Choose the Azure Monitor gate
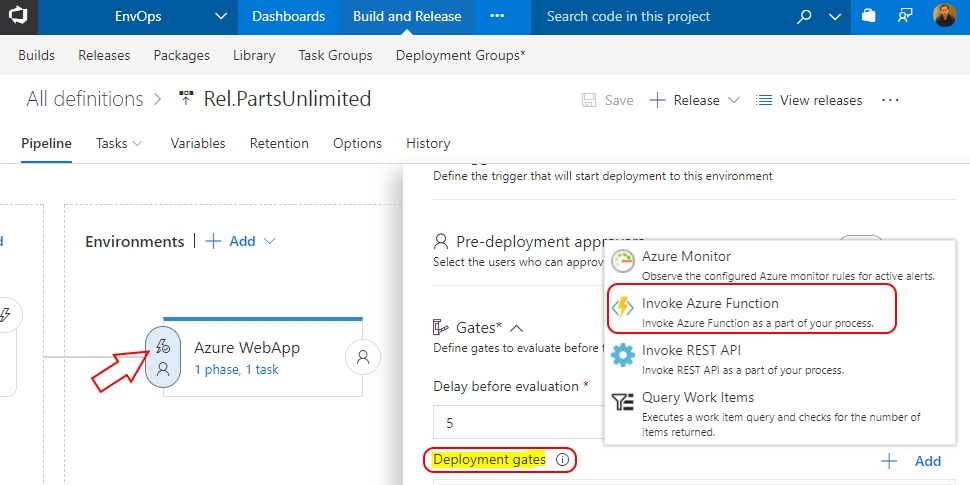This screenshot has width=970, height=485. tap(780, 264)
